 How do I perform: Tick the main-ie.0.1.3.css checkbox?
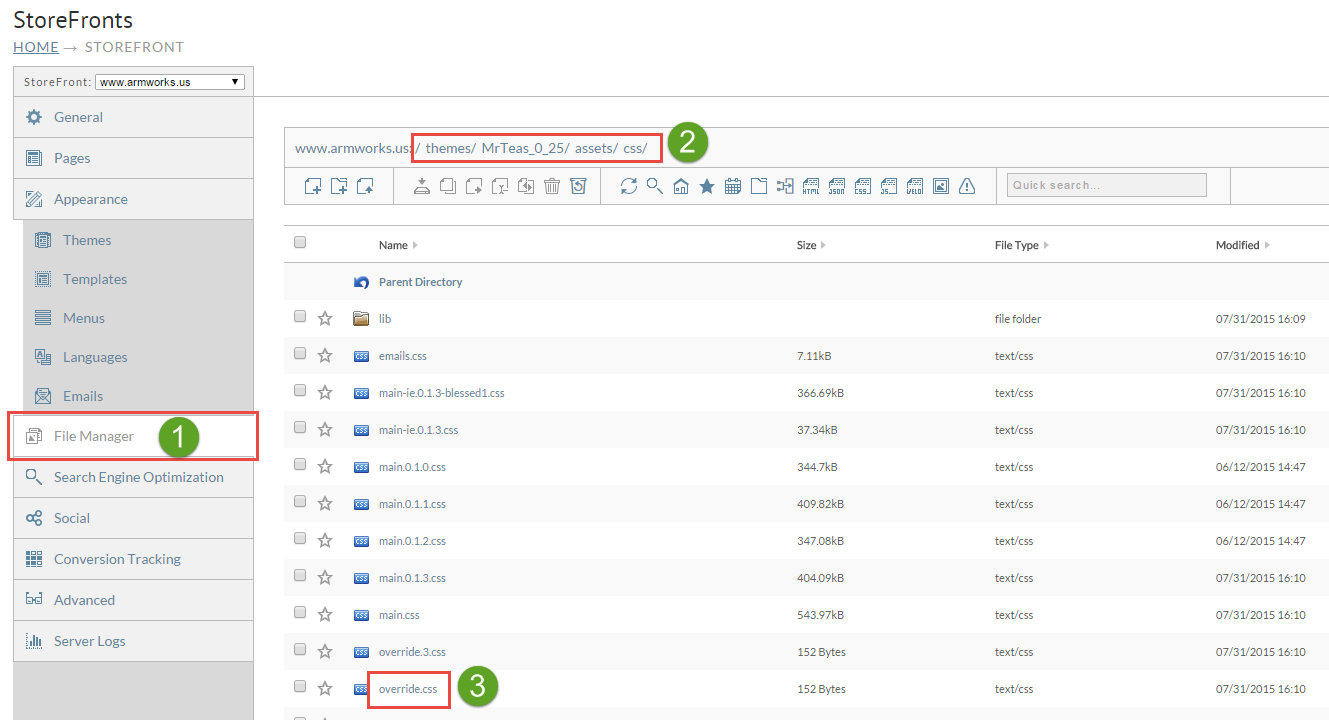(300, 427)
